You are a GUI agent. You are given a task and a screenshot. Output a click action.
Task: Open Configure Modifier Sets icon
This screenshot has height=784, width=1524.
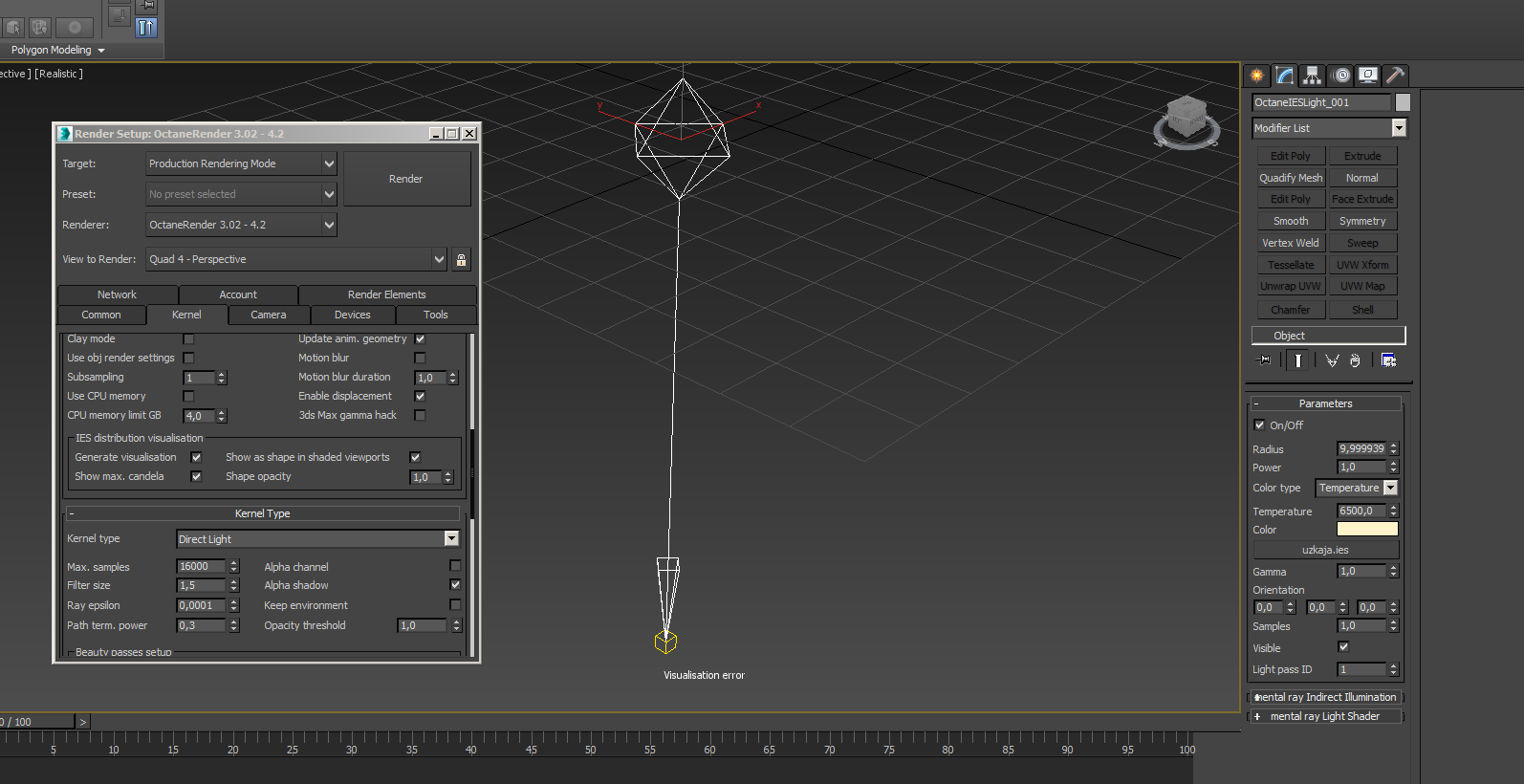(1388, 360)
